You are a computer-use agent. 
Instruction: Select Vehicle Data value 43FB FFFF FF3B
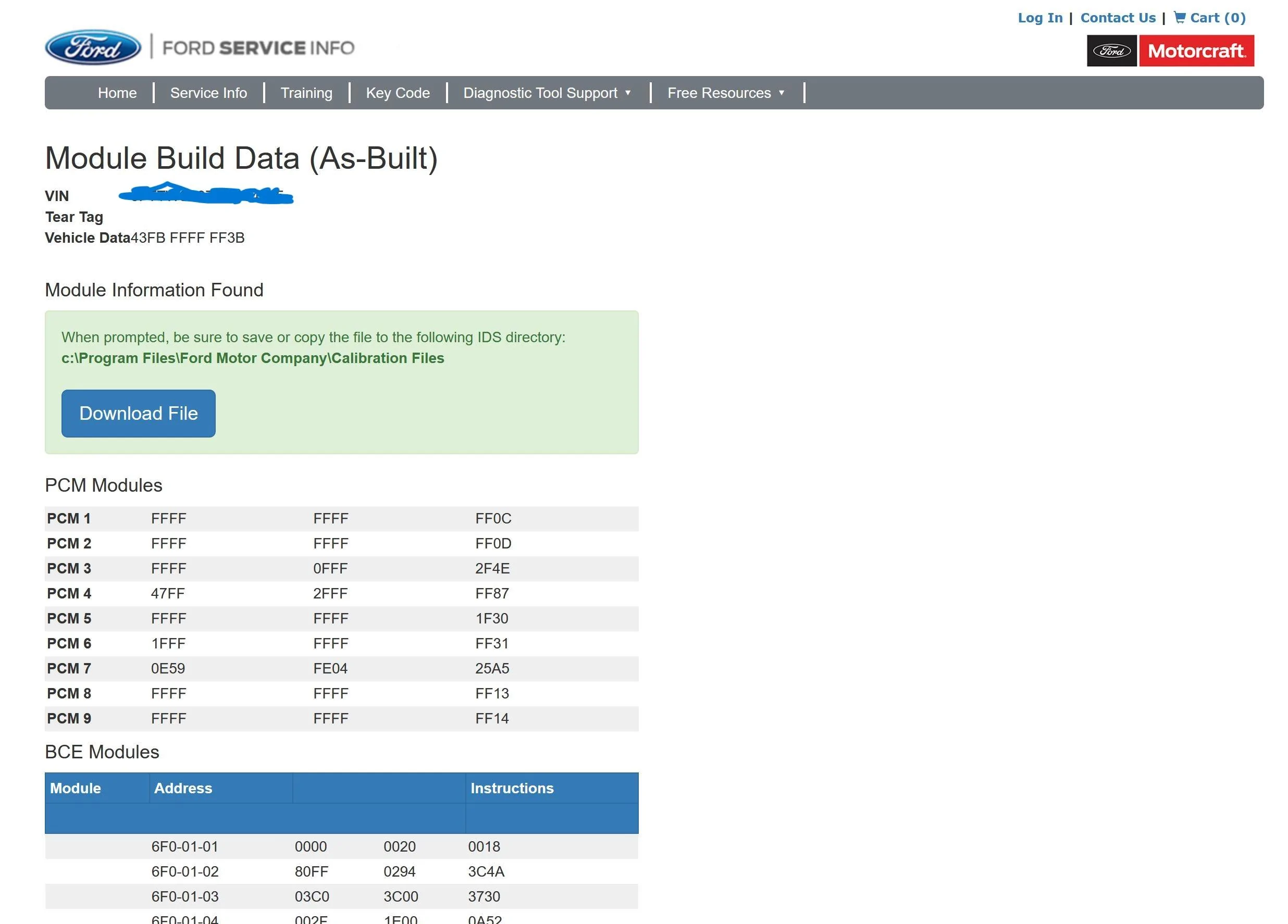(x=188, y=238)
